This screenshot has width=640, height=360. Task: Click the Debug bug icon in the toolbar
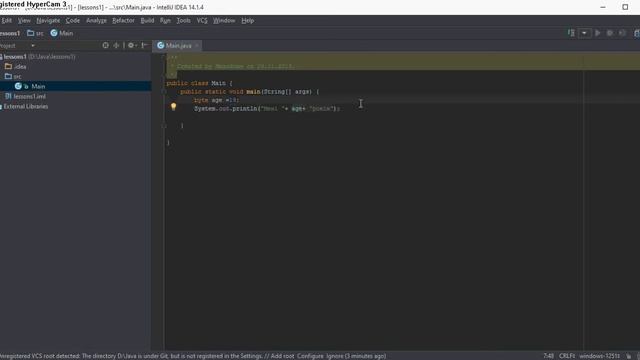(x=610, y=33)
